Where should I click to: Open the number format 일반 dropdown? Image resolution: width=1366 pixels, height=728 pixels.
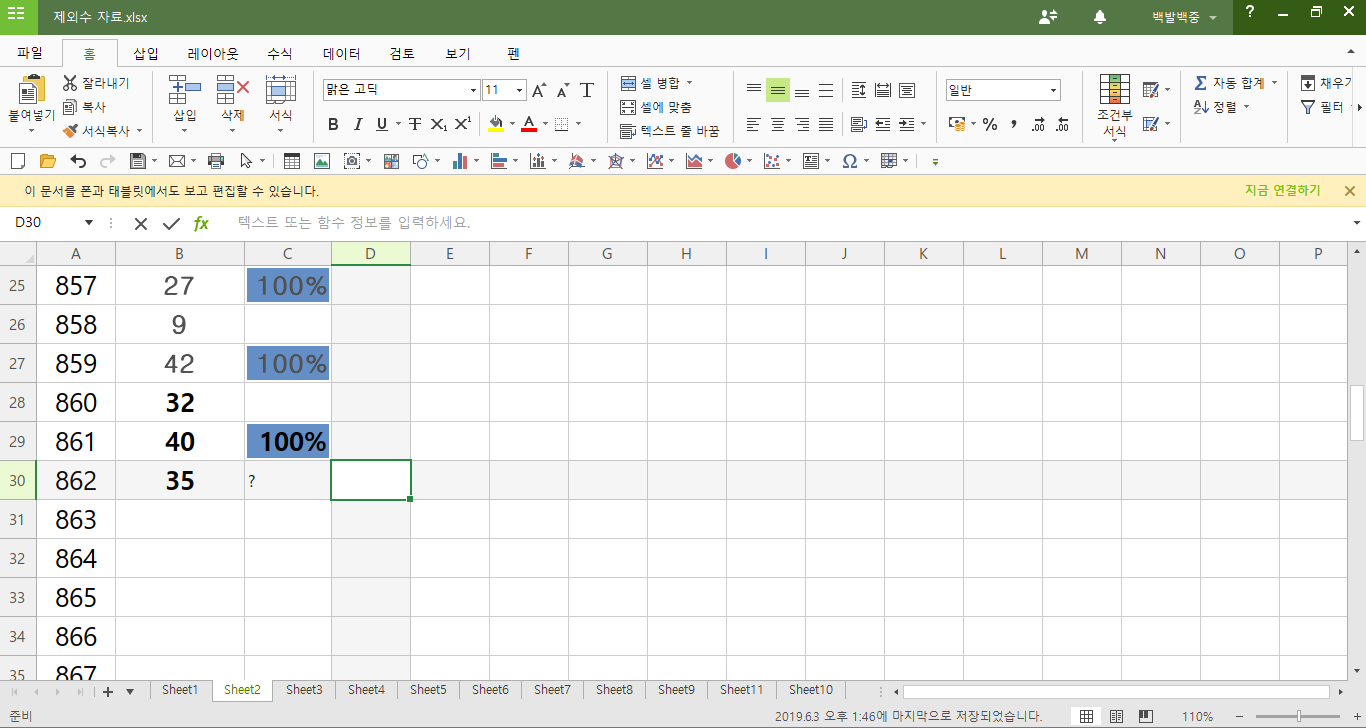(x=1053, y=91)
